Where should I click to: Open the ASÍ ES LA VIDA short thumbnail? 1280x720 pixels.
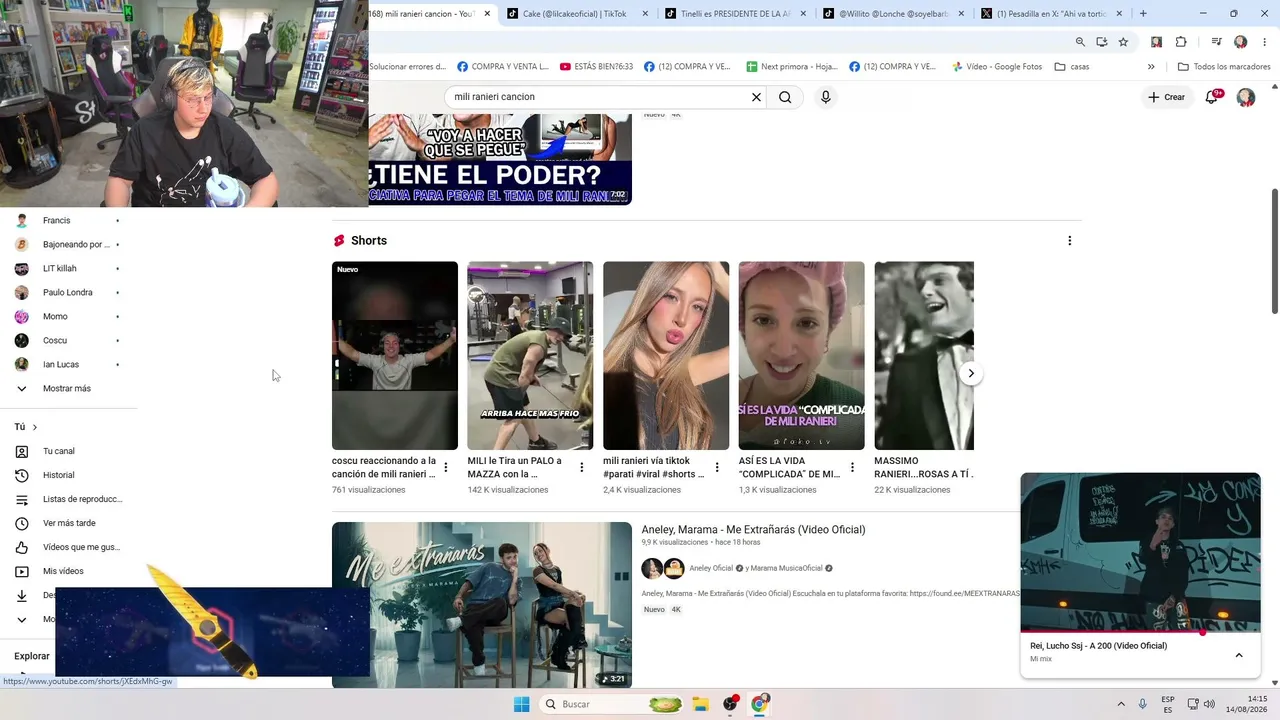[802, 356]
